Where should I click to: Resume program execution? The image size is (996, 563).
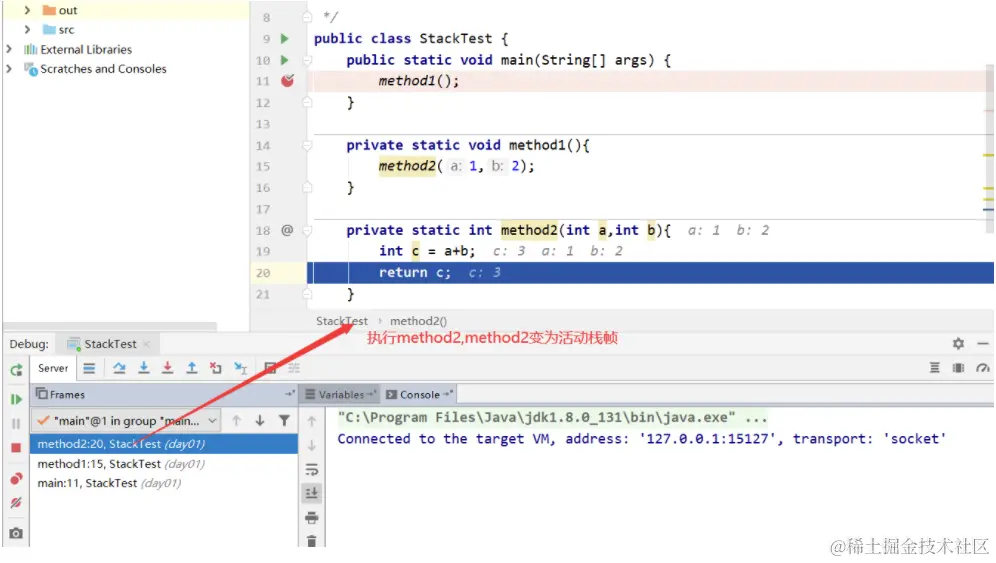[x=17, y=399]
